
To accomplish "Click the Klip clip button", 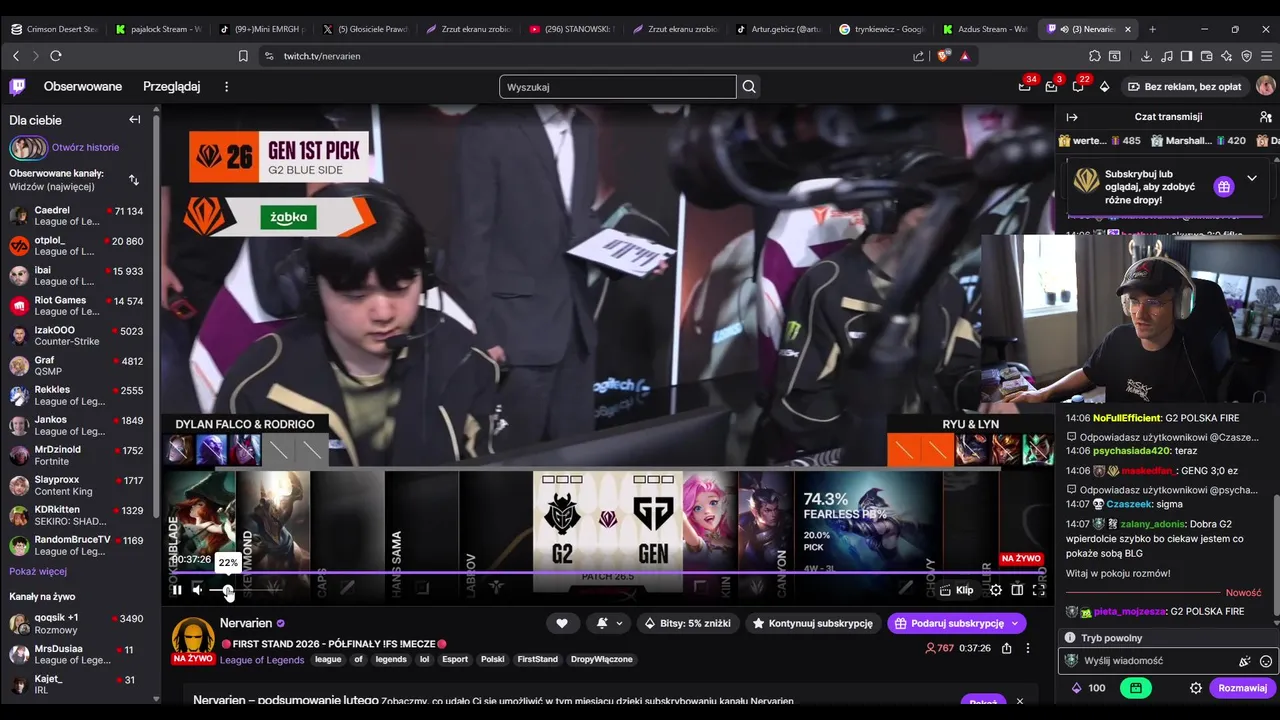I will click(957, 590).
